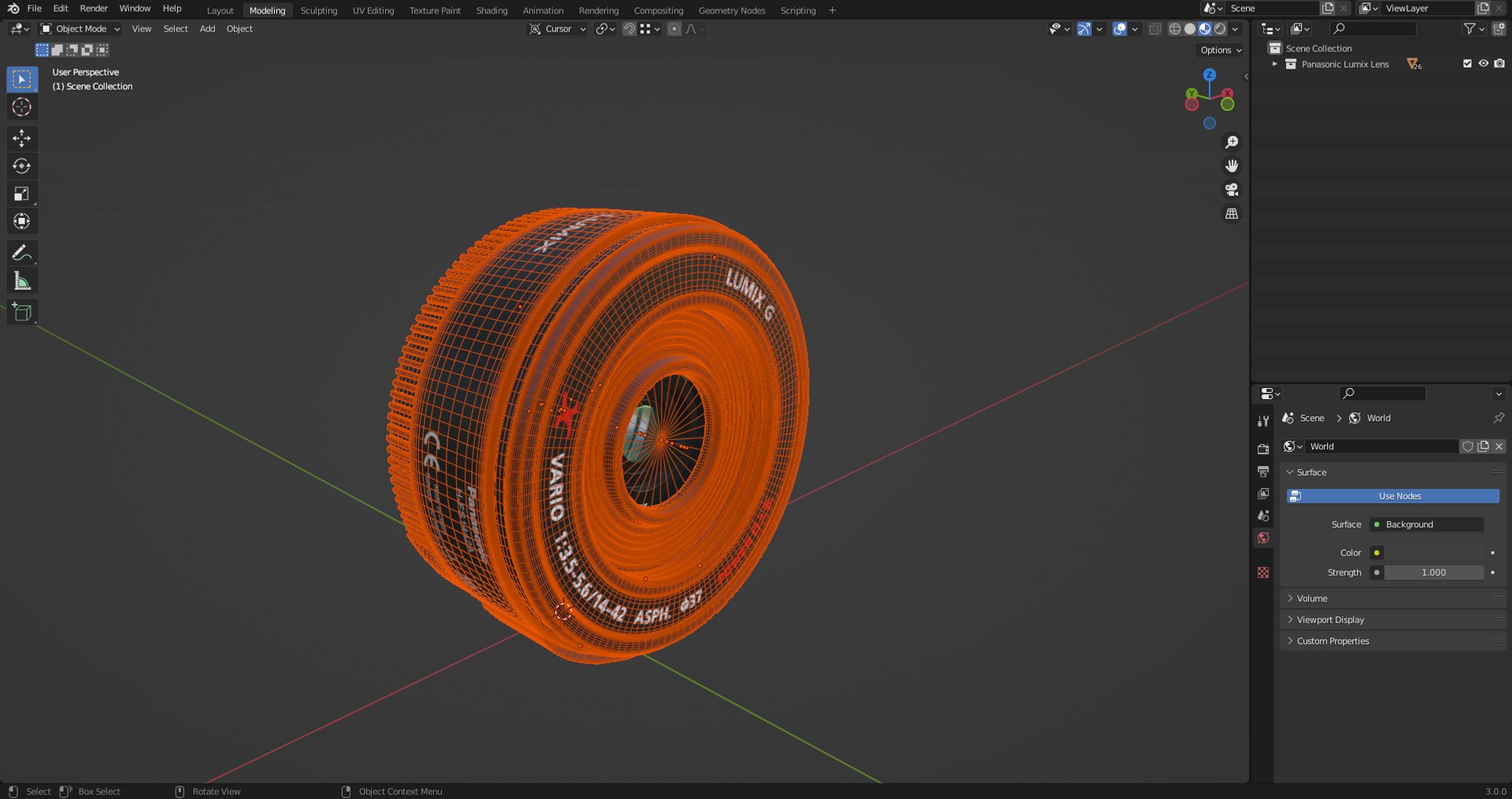Click the viewport Zoom magnifier icon
The width and height of the screenshot is (1512, 799).
[1232, 142]
